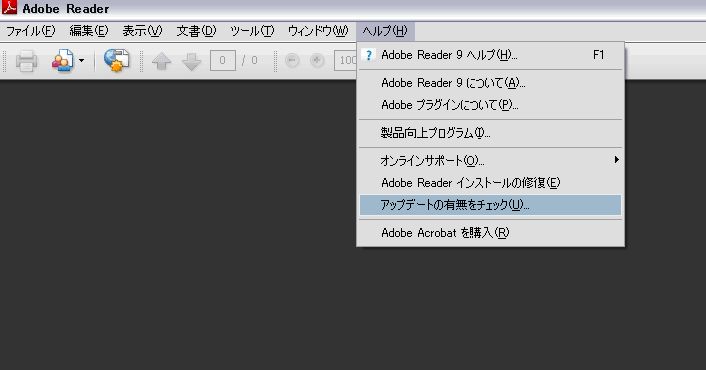The width and height of the screenshot is (706, 370).
Task: Click the Print icon in the toolbar
Action: [x=26, y=61]
